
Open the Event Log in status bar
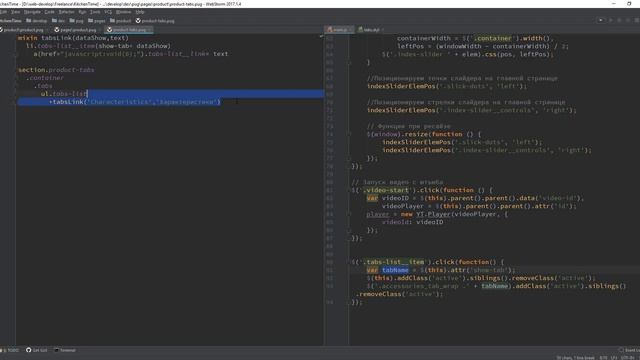coord(629,350)
